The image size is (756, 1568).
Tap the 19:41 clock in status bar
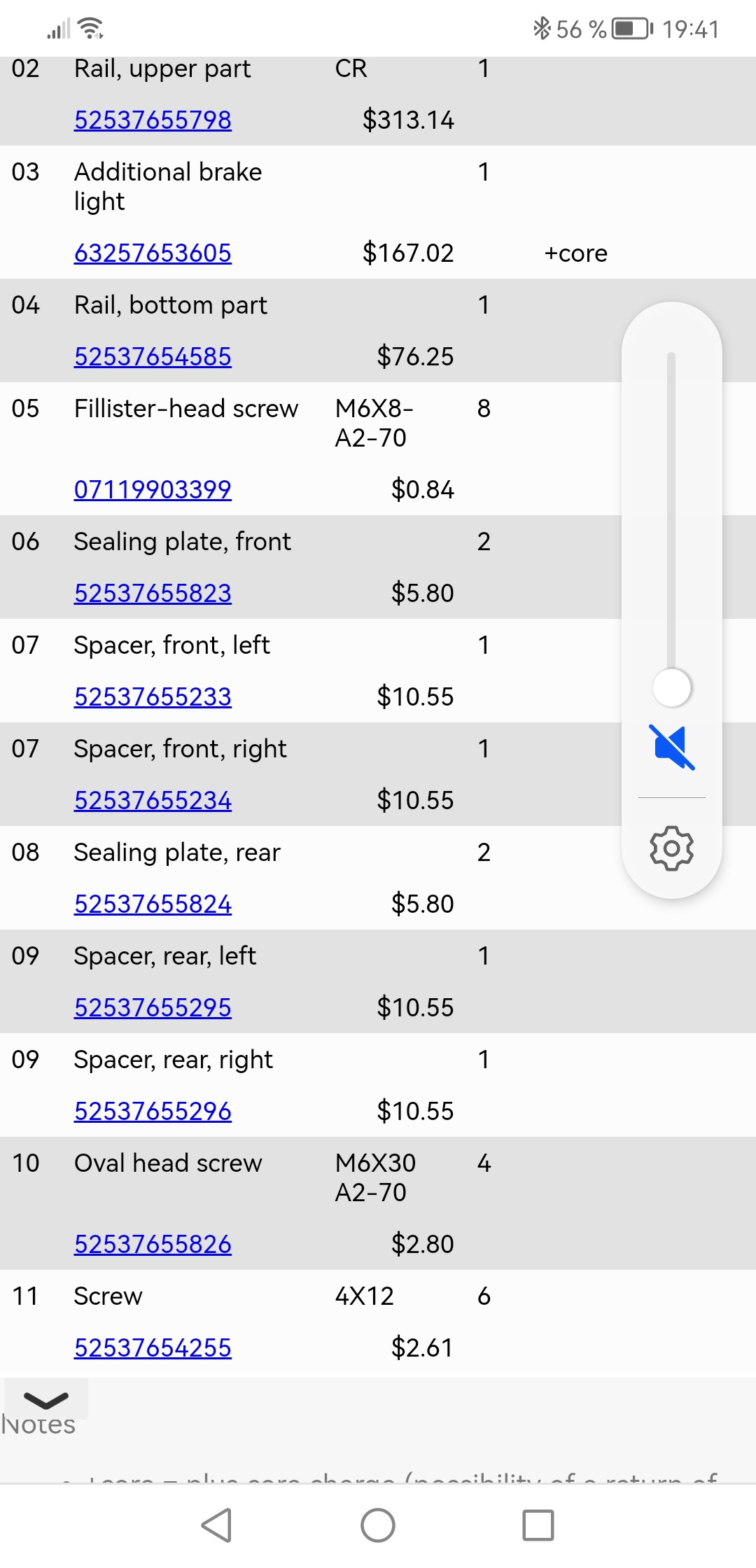pos(691,29)
